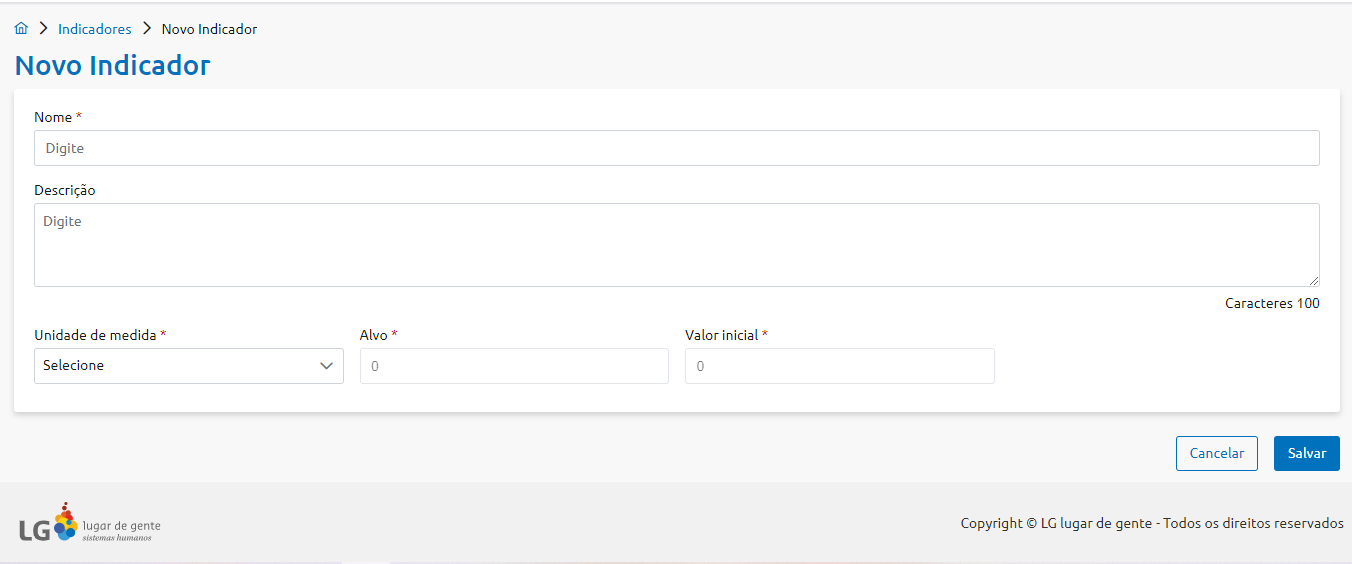Click the LG lugar de gente logo
1352x564 pixels.
tap(88, 523)
